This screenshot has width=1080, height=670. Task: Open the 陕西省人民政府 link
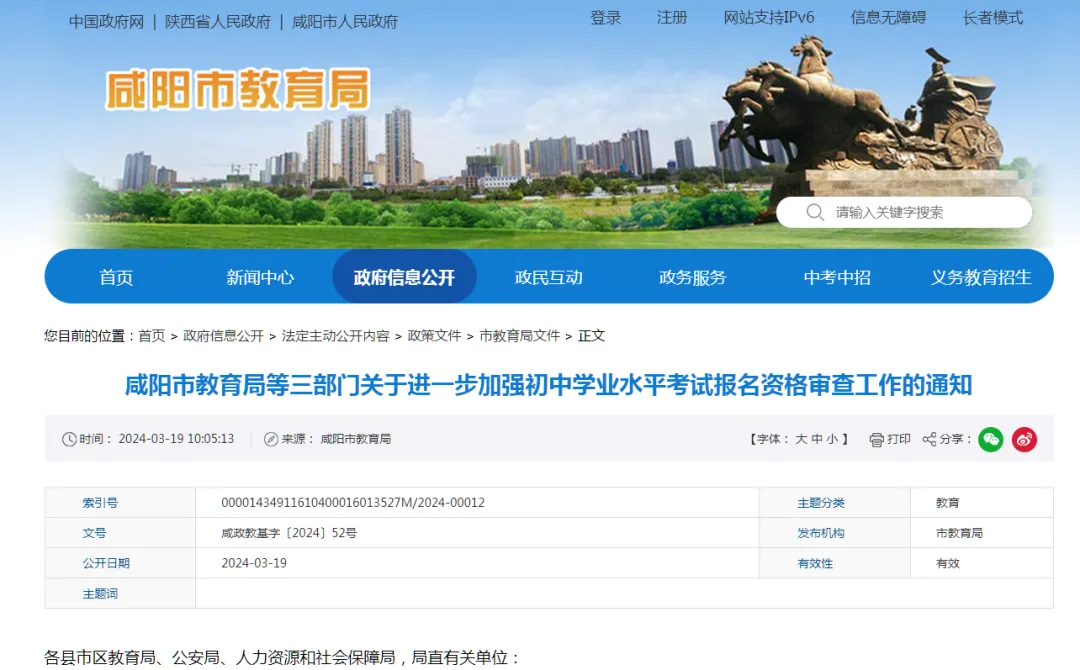pos(218,22)
